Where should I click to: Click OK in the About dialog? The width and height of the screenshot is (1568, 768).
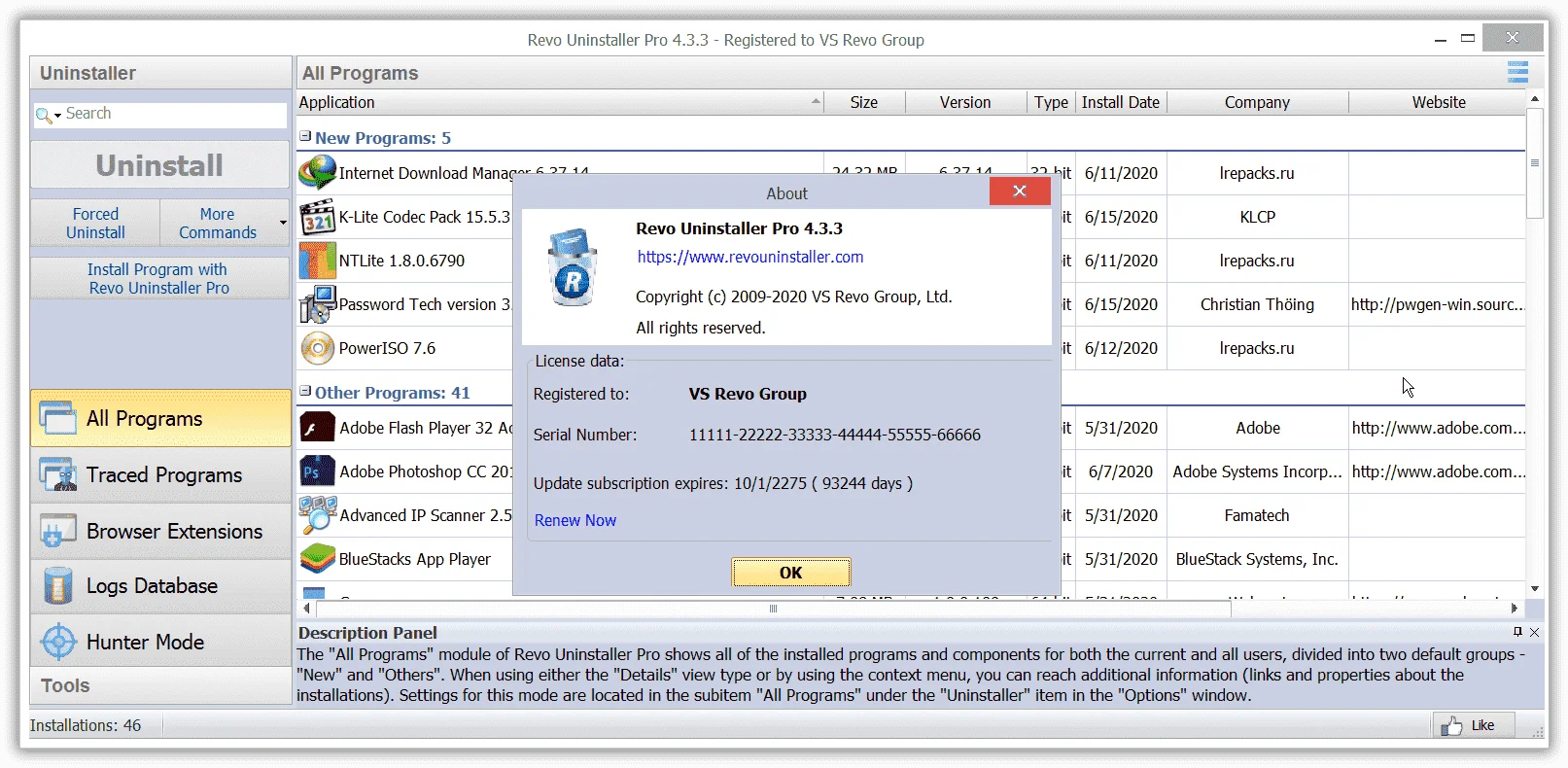click(790, 573)
